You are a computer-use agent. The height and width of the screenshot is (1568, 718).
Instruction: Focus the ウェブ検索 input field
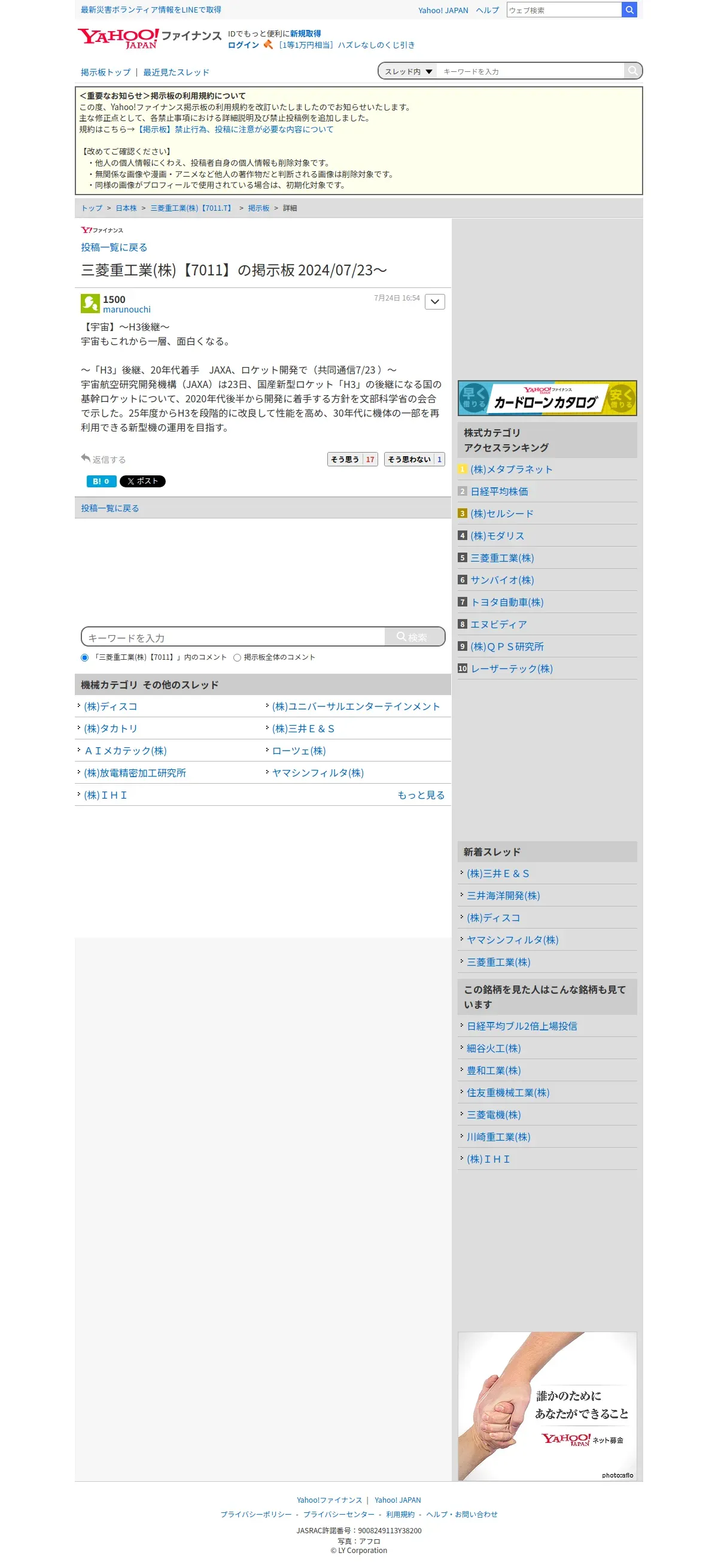pyautogui.click(x=564, y=10)
